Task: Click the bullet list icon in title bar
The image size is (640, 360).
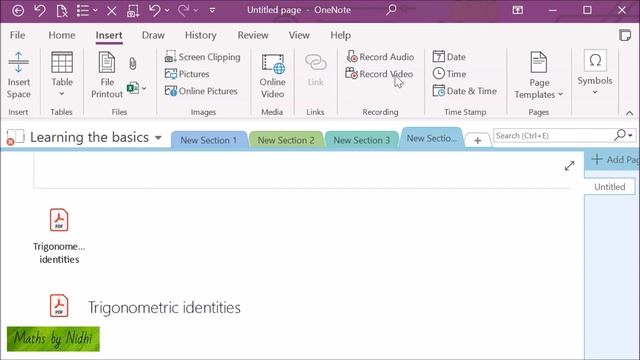Action: point(83,10)
